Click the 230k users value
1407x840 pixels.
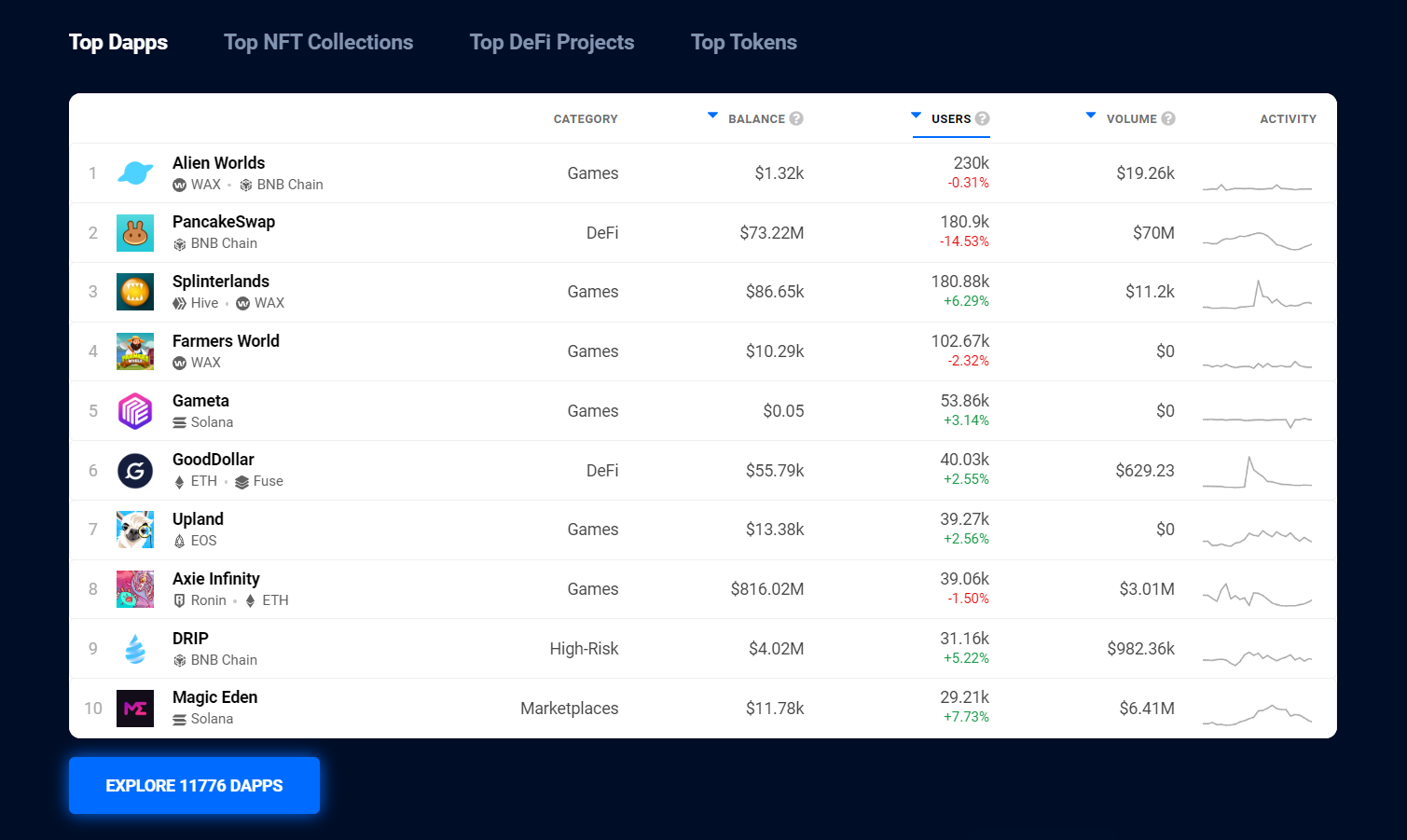pos(972,163)
